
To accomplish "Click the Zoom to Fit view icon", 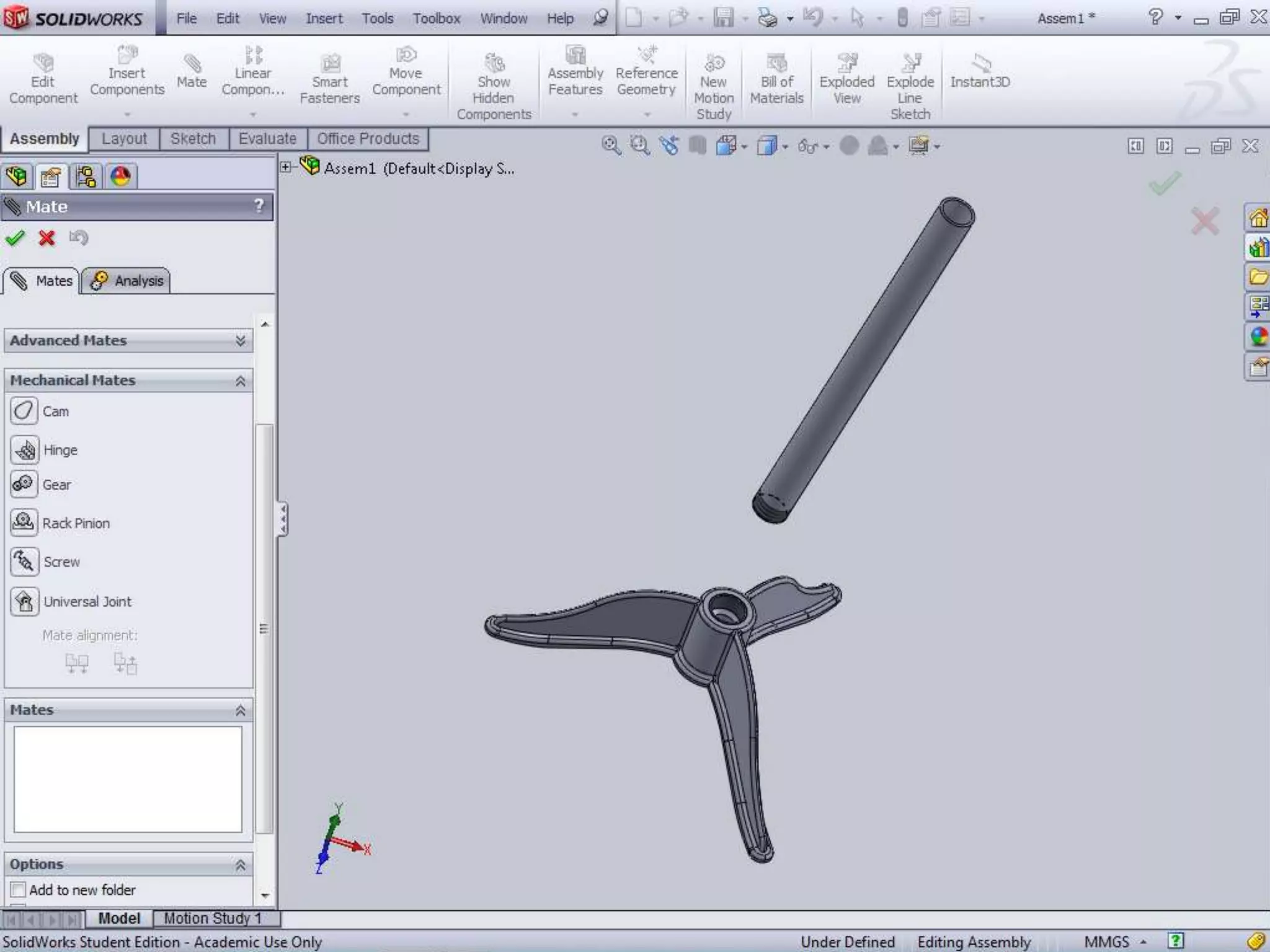I will 611,146.
